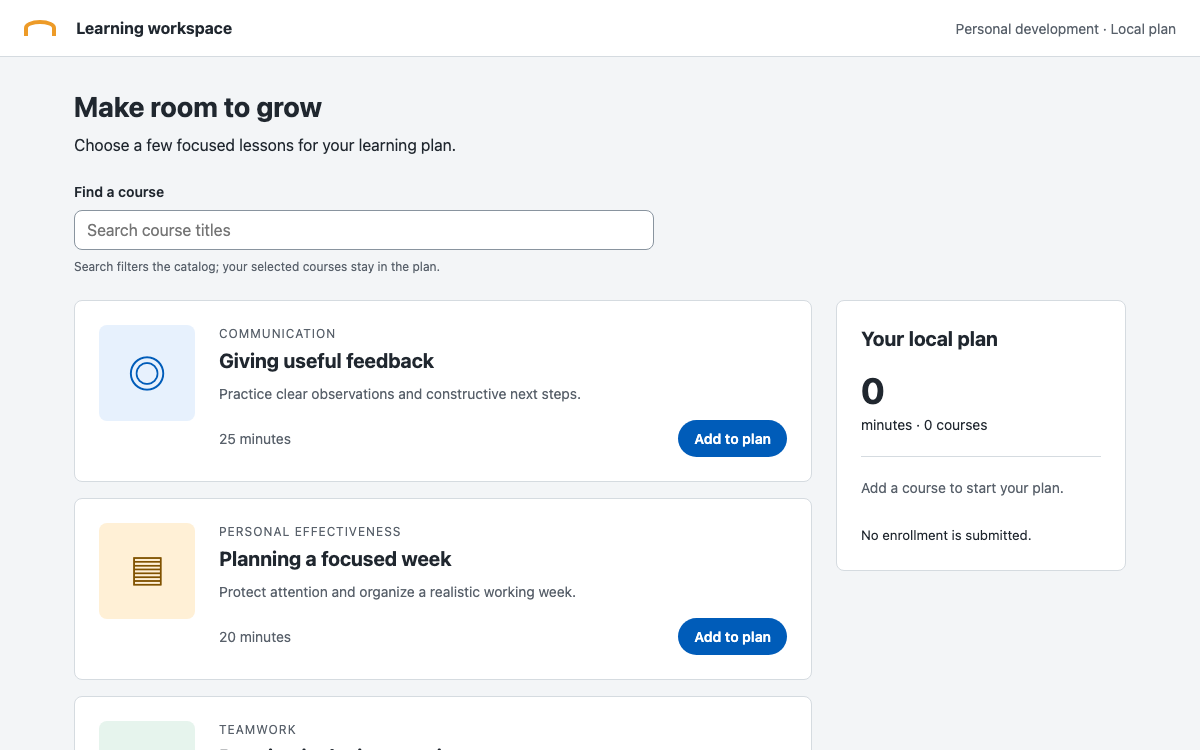The height and width of the screenshot is (750, 1200).
Task: Click the Find a course label
Action: click(x=119, y=192)
